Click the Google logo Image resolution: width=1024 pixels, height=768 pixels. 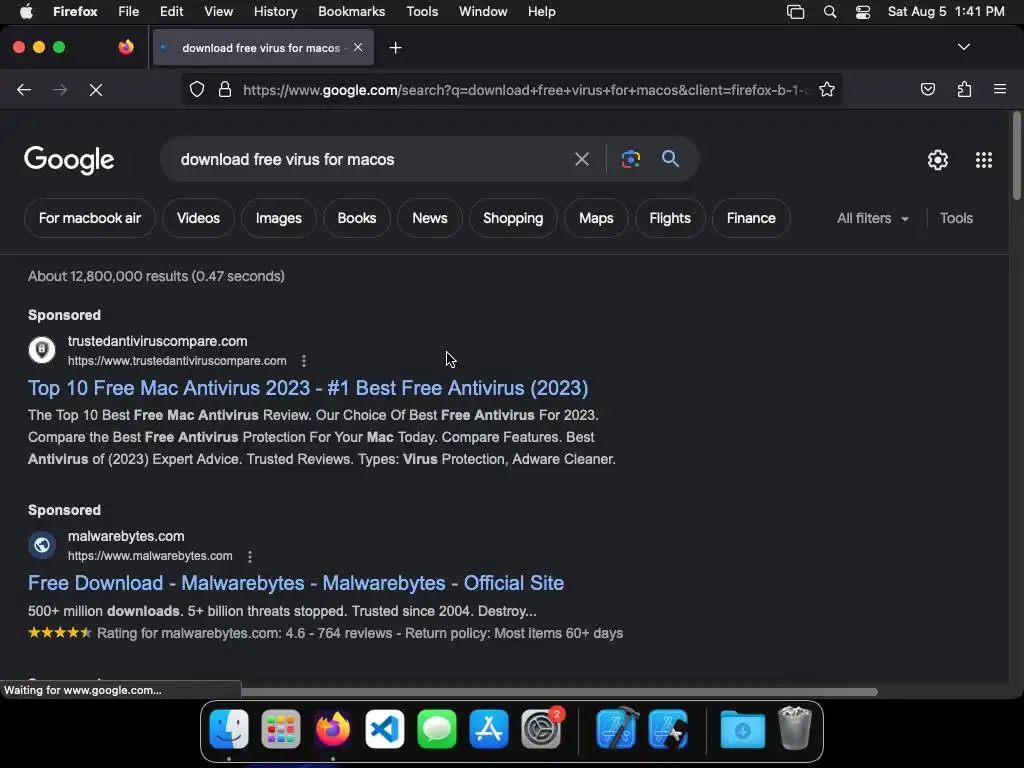(69, 160)
